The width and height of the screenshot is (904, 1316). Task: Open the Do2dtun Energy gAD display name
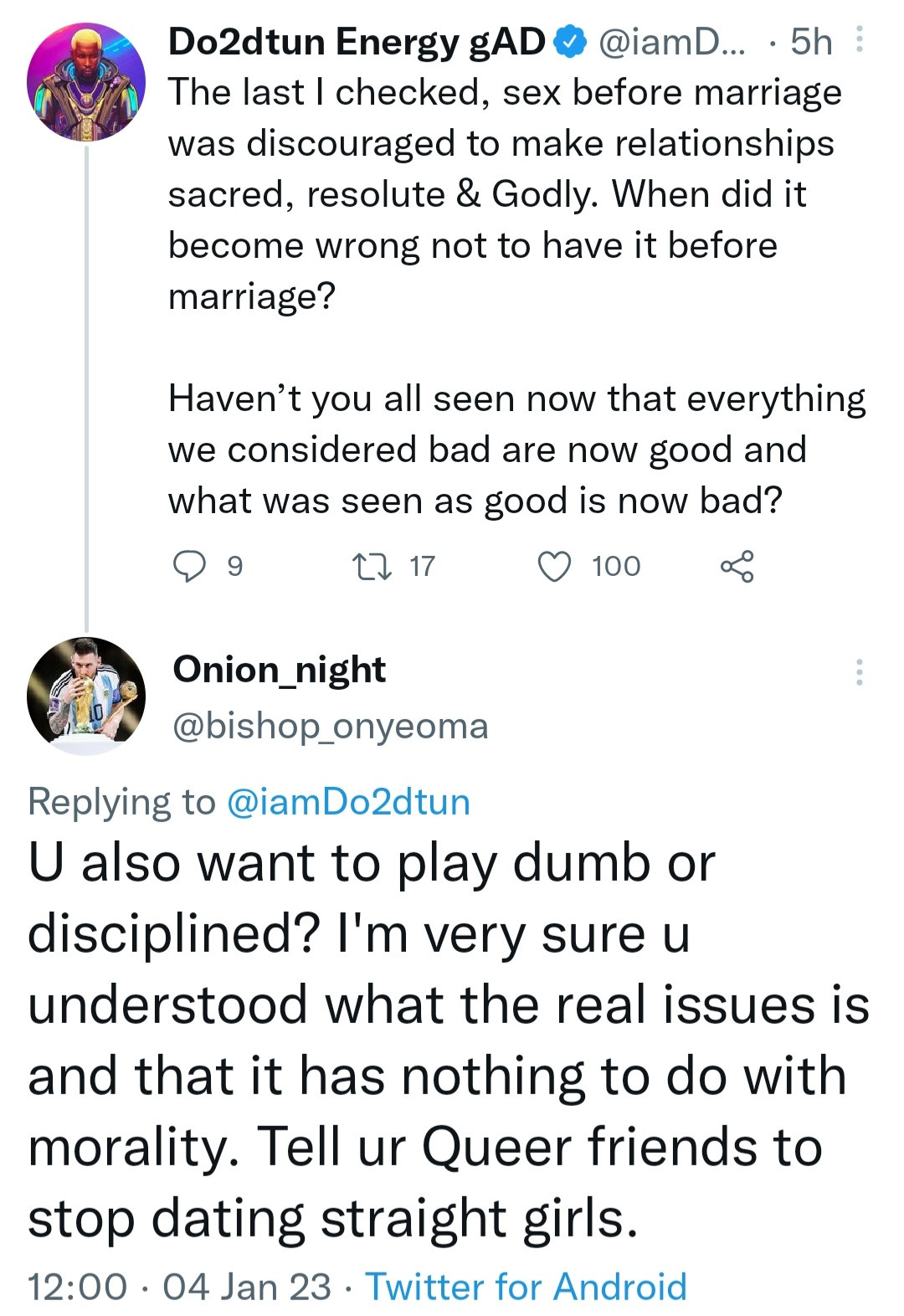point(357,42)
